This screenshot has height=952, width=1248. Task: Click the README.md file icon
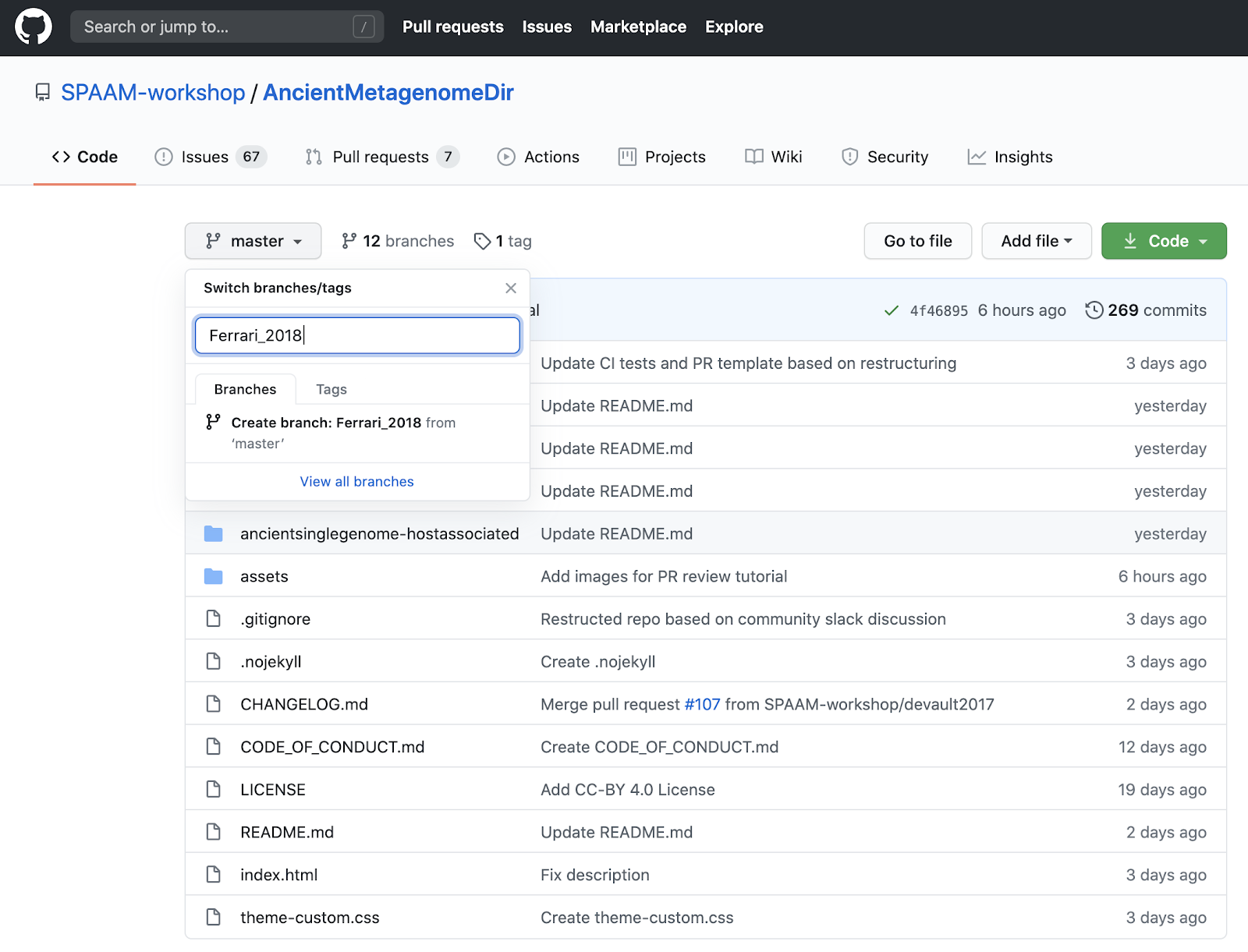click(213, 833)
